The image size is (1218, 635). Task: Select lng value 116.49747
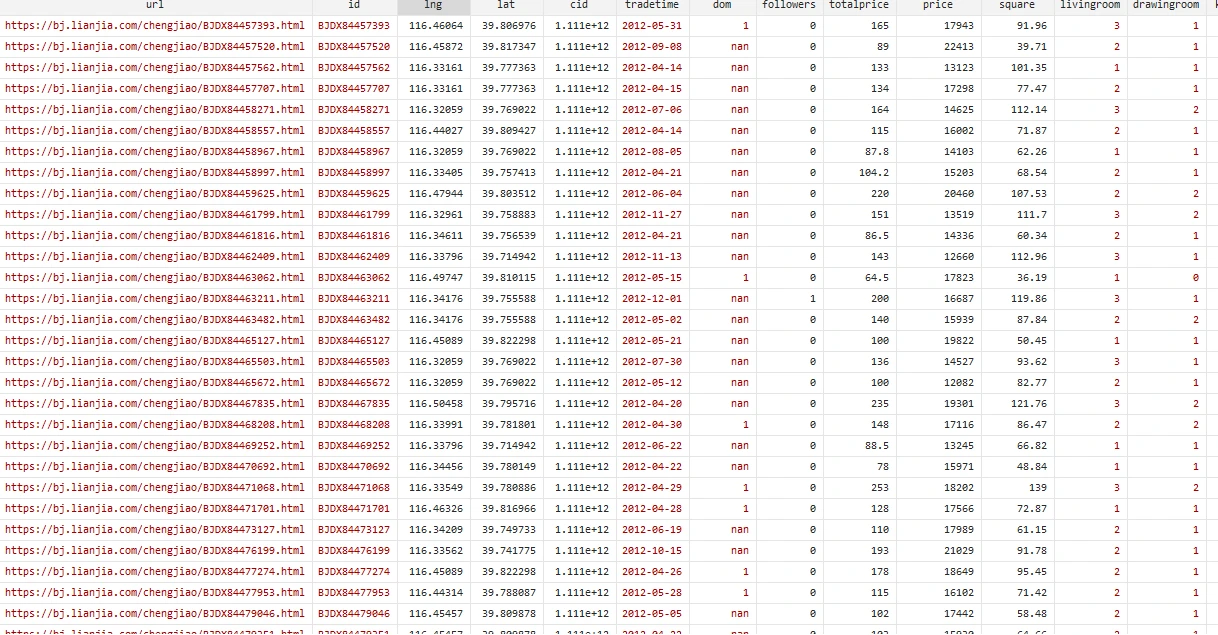(437, 278)
